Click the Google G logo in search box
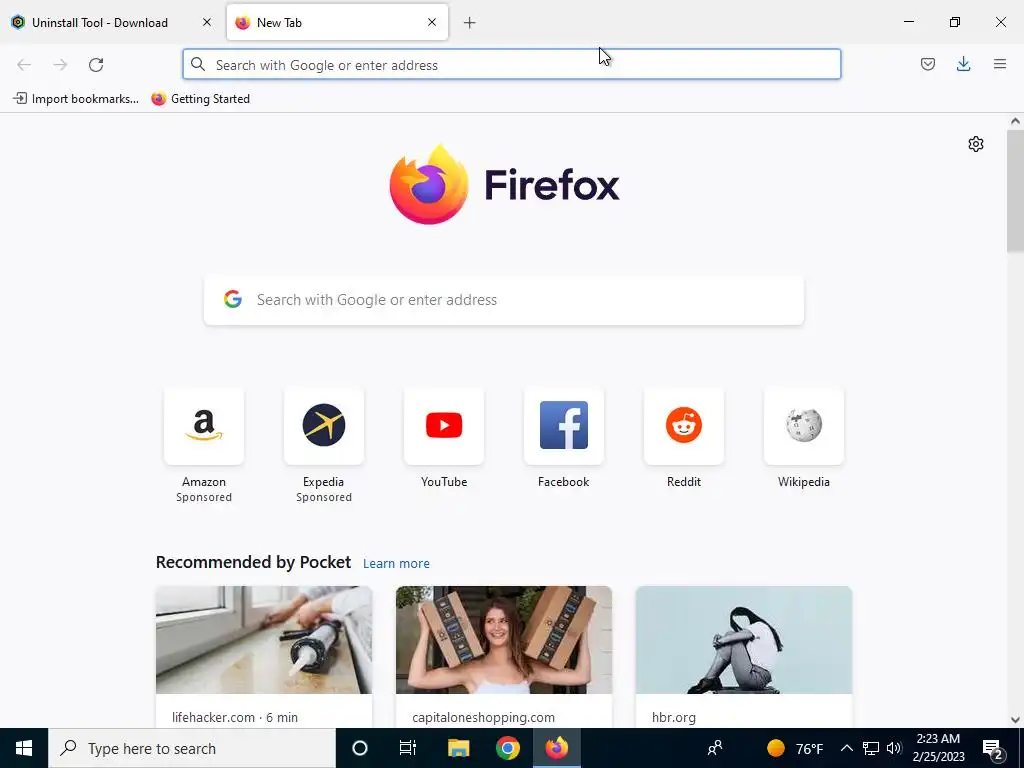 [232, 299]
